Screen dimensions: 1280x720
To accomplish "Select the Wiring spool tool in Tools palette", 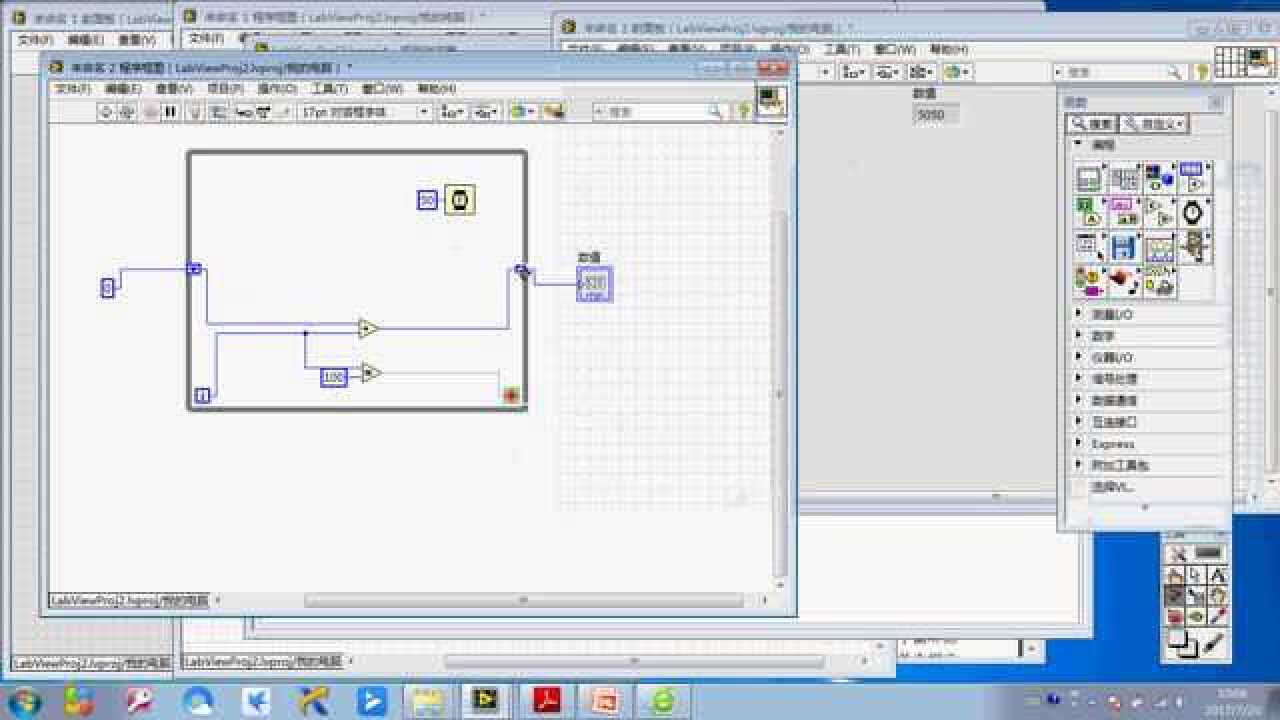I will tap(1197, 596).
